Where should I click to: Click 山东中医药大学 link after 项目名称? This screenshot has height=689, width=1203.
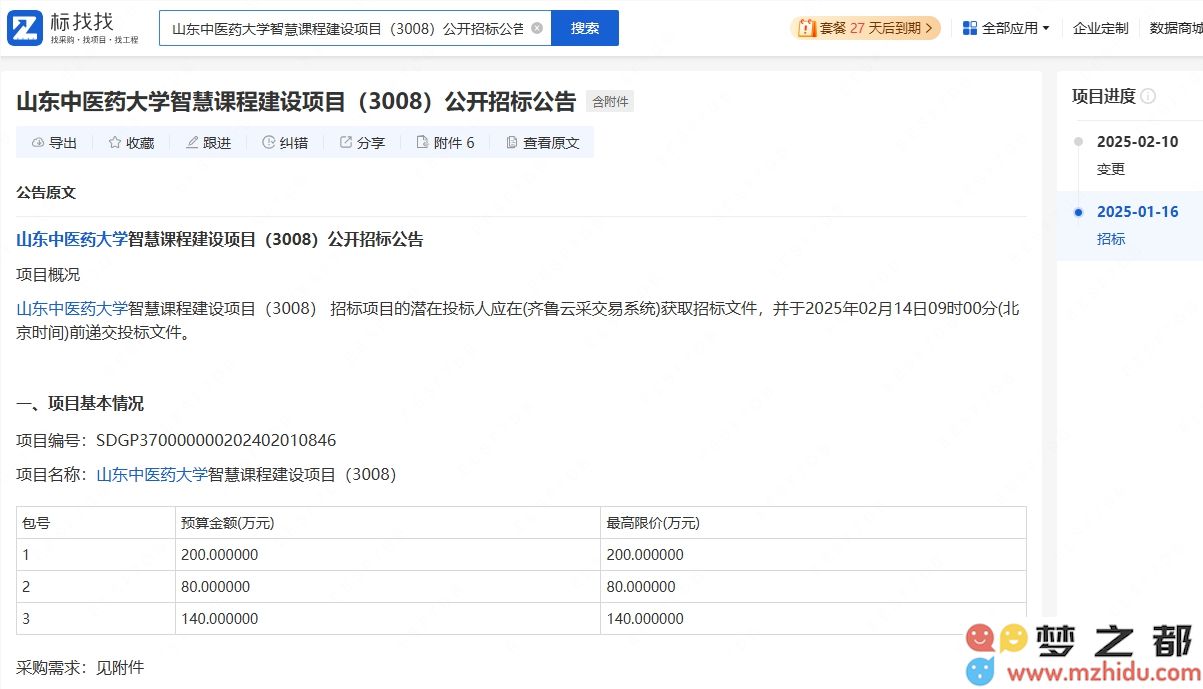point(152,474)
